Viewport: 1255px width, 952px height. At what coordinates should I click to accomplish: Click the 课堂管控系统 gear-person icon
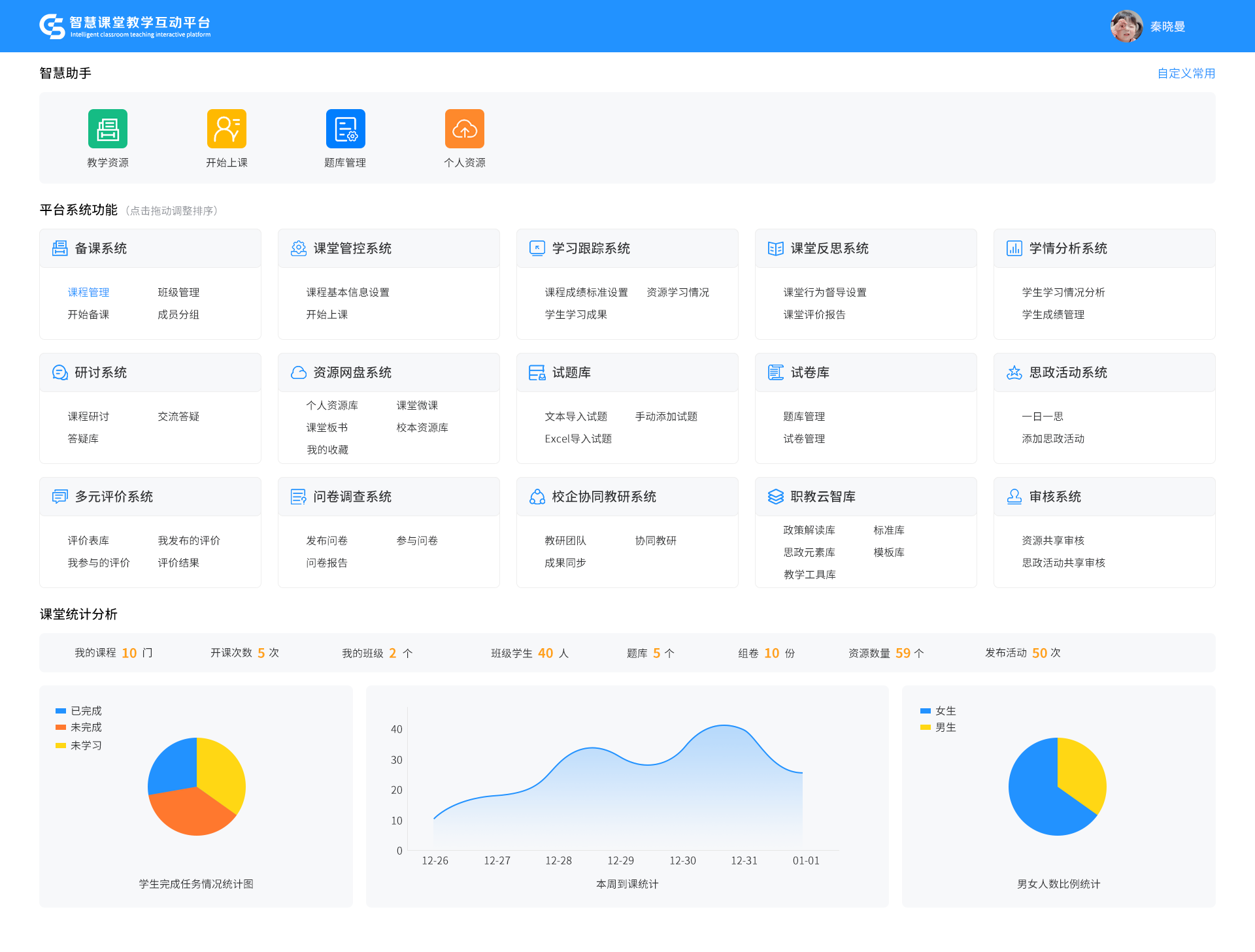point(299,248)
